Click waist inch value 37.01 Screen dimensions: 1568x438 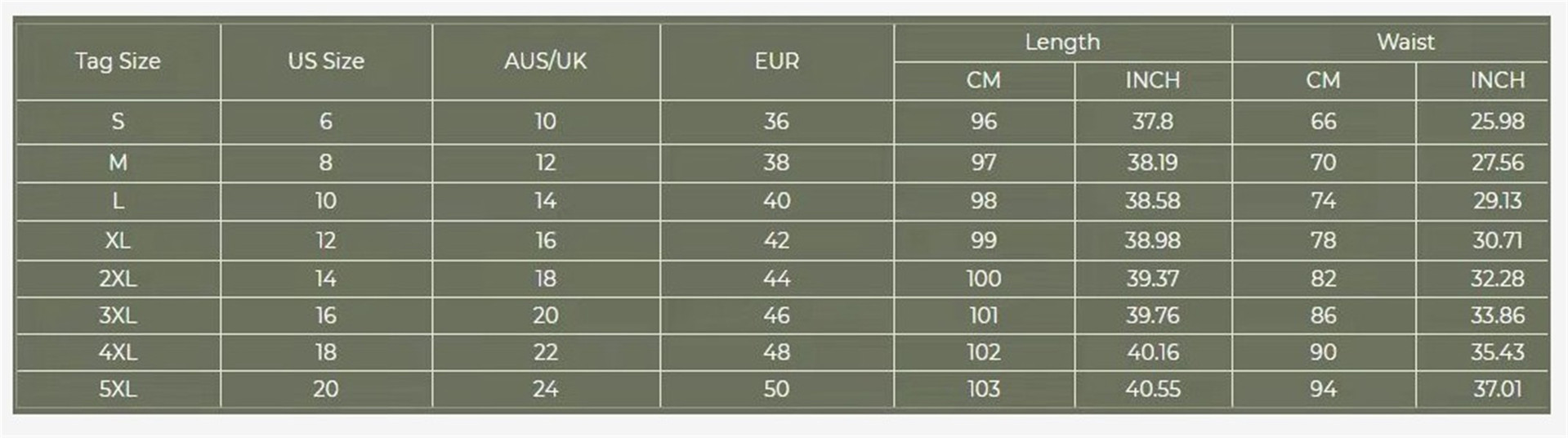(x=1497, y=389)
